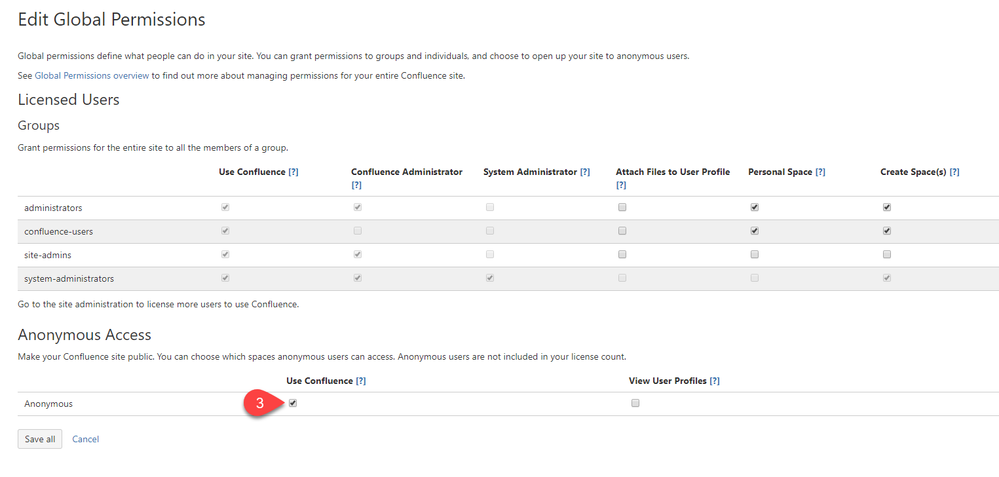Open help for View User Profiles column

tap(714, 381)
